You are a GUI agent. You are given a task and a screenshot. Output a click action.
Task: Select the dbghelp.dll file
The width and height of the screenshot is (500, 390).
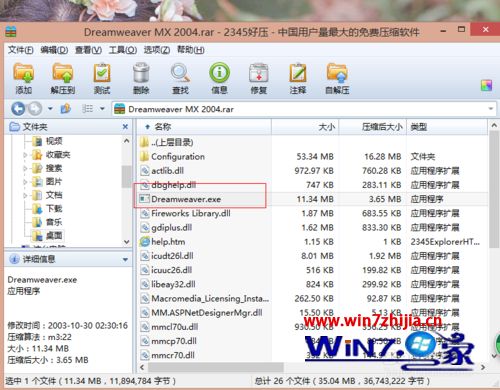click(174, 185)
